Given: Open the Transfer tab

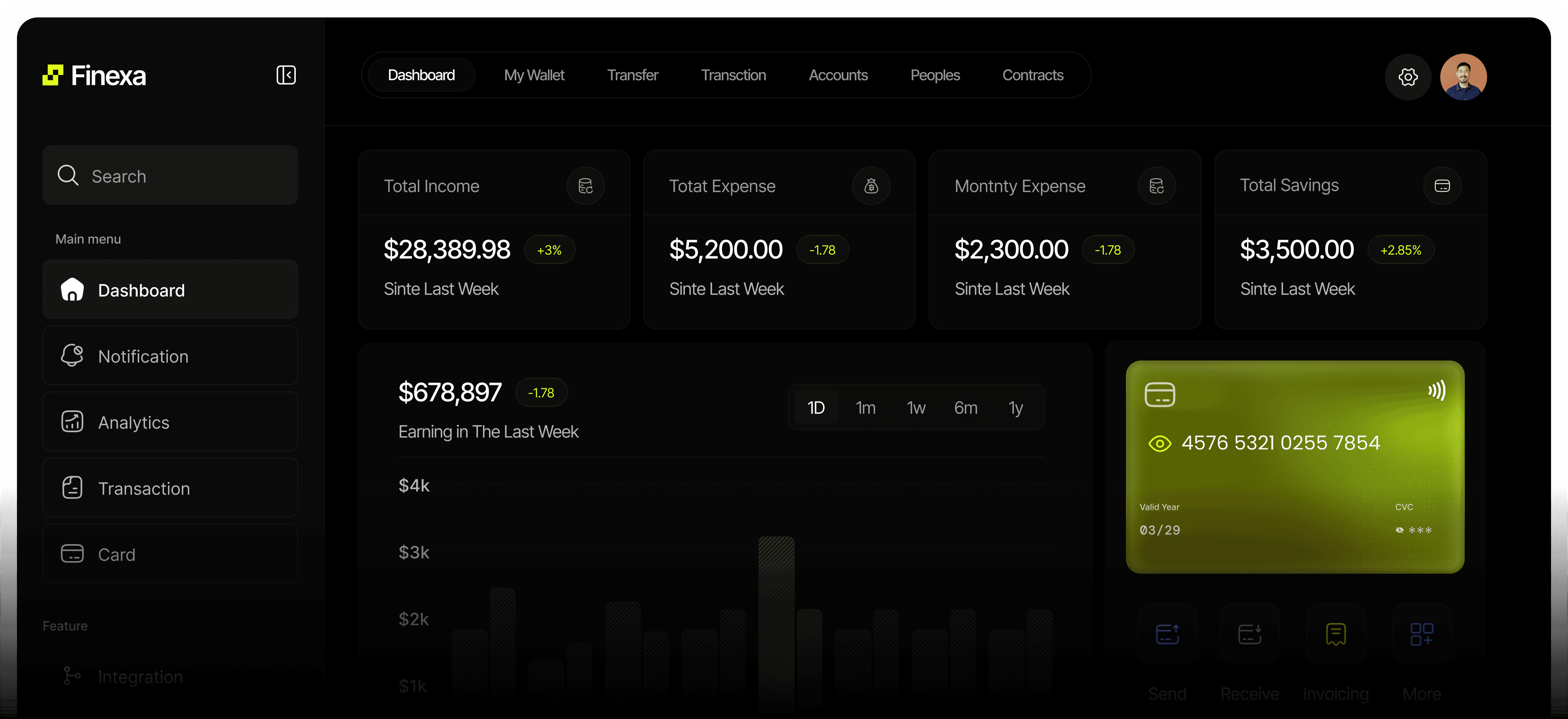Looking at the screenshot, I should pyautogui.click(x=632, y=75).
